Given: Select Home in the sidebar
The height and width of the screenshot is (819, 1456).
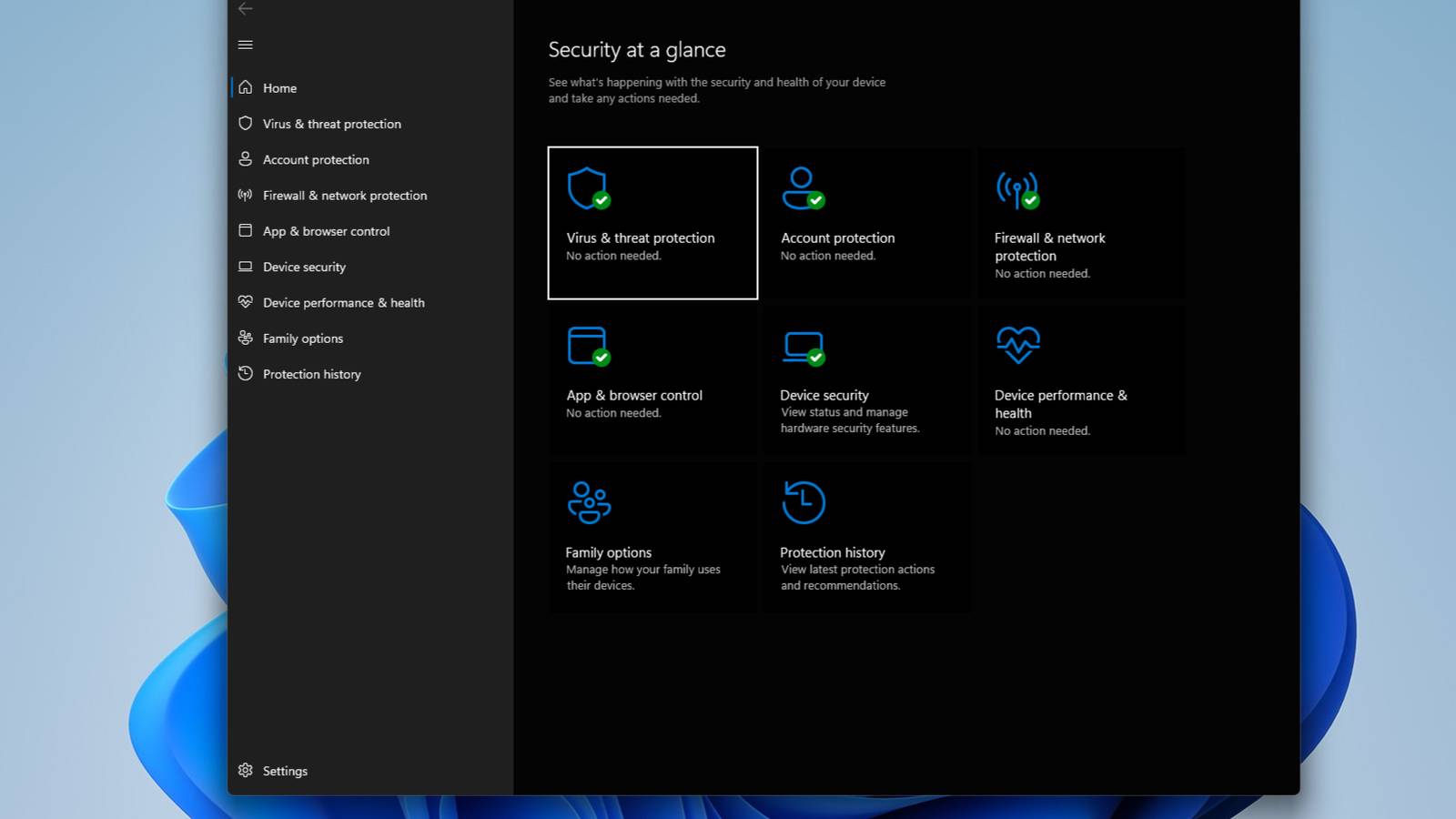Looking at the screenshot, I should click(x=279, y=88).
